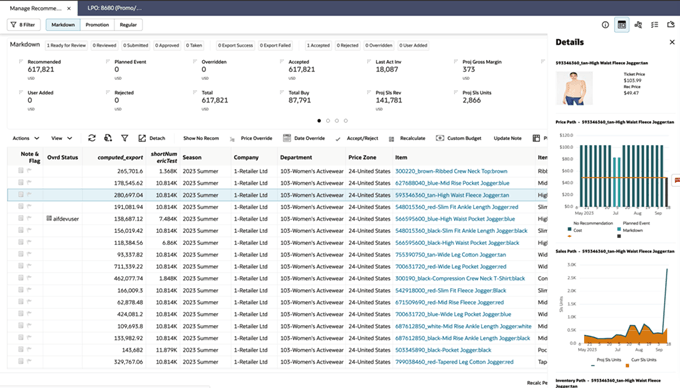Close the Details panel
Image resolution: width=680 pixels, height=388 pixels.
tap(672, 42)
